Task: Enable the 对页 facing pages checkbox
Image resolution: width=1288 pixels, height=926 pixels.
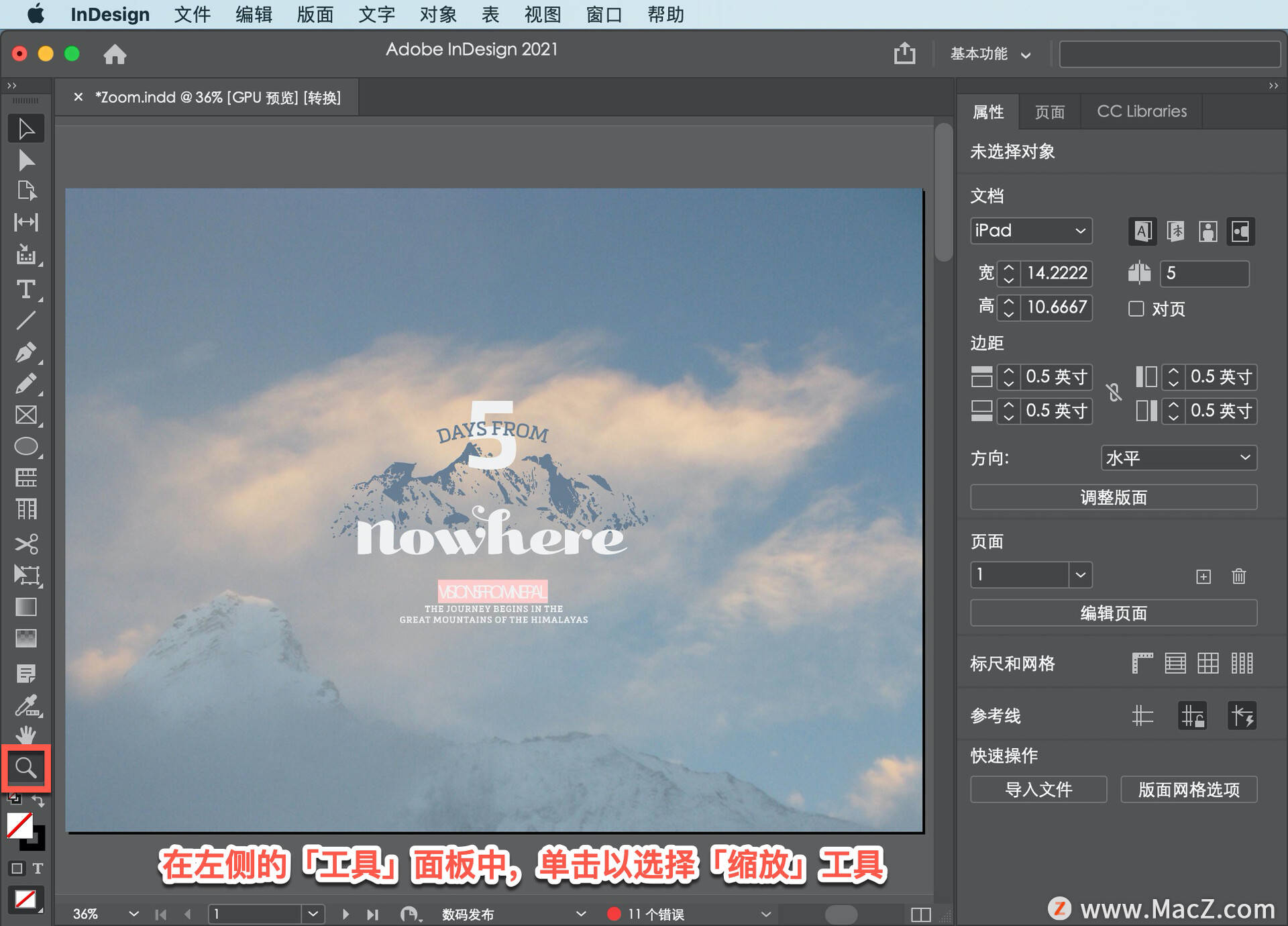Action: [1136, 309]
